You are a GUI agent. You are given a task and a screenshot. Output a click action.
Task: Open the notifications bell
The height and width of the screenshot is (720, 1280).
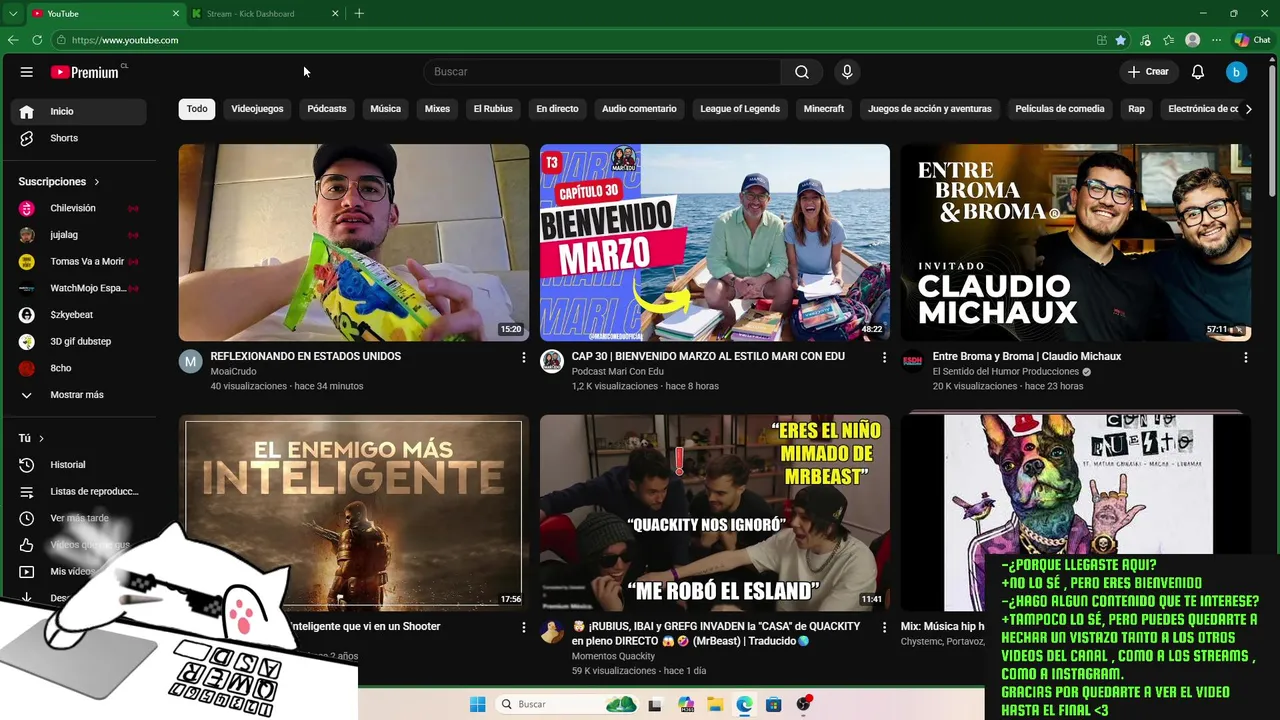[1198, 72]
